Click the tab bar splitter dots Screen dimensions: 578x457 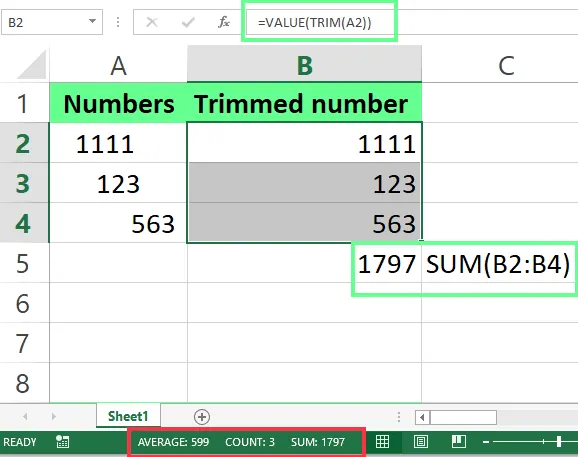click(399, 417)
